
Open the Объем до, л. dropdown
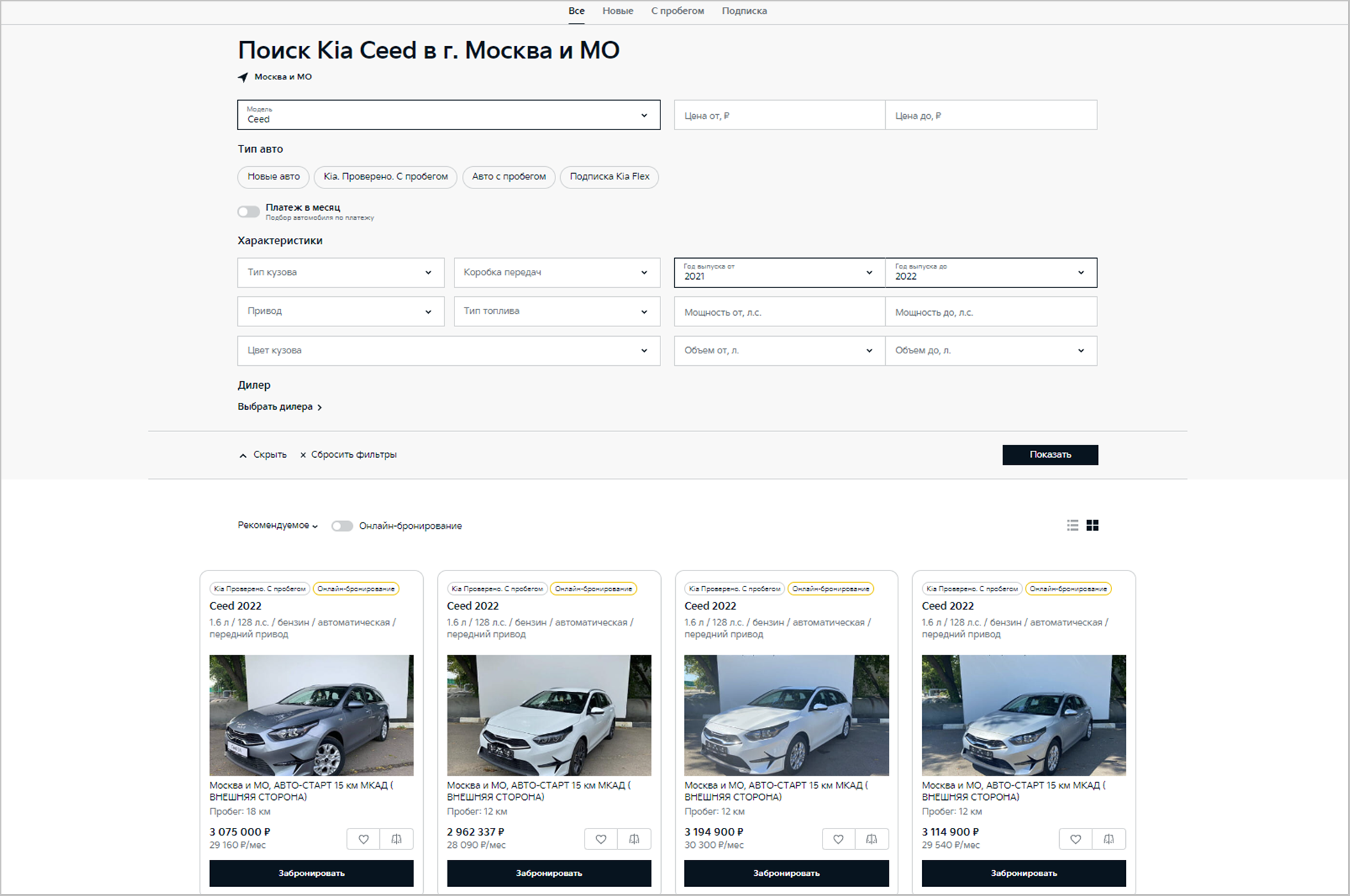tap(991, 351)
